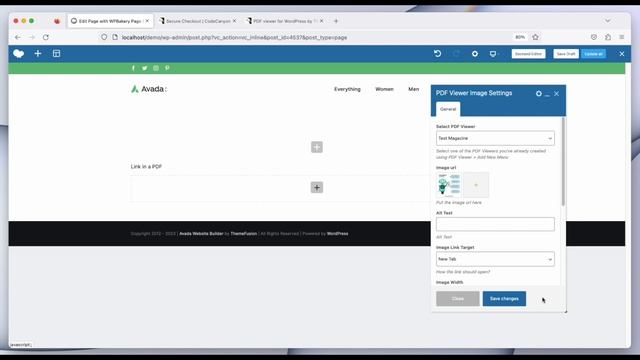Screen dimensions: 640x360
Task: Minimize the PDF Viewer Image Settings panel
Action: click(547, 94)
